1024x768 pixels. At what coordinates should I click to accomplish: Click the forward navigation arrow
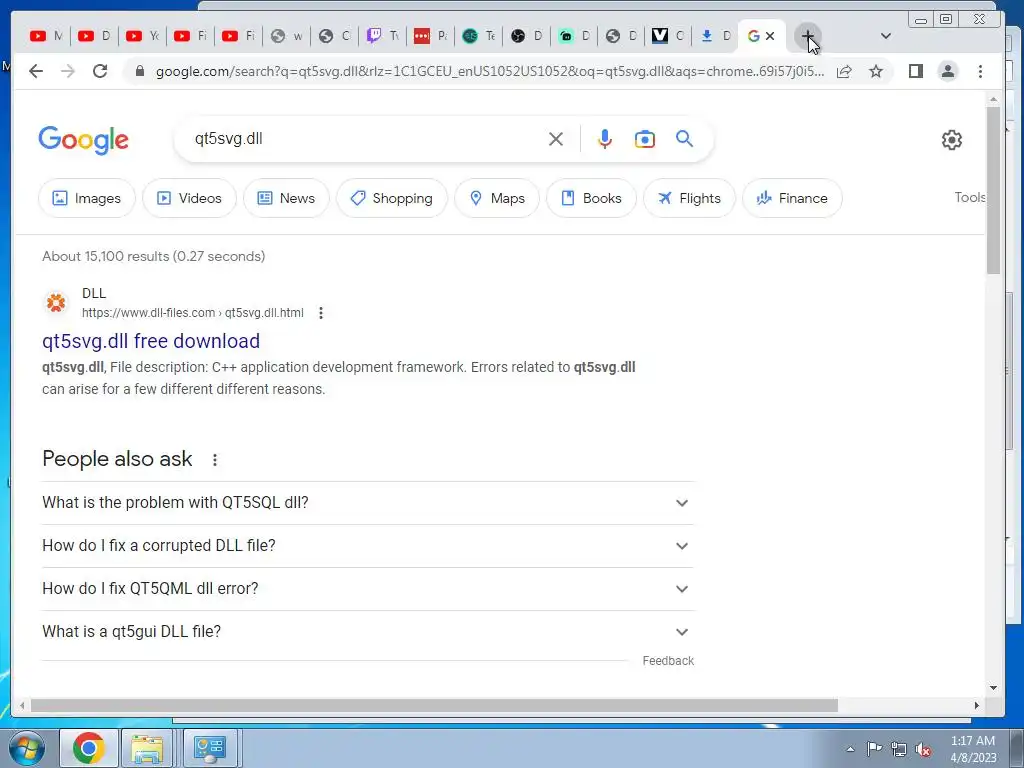(68, 71)
